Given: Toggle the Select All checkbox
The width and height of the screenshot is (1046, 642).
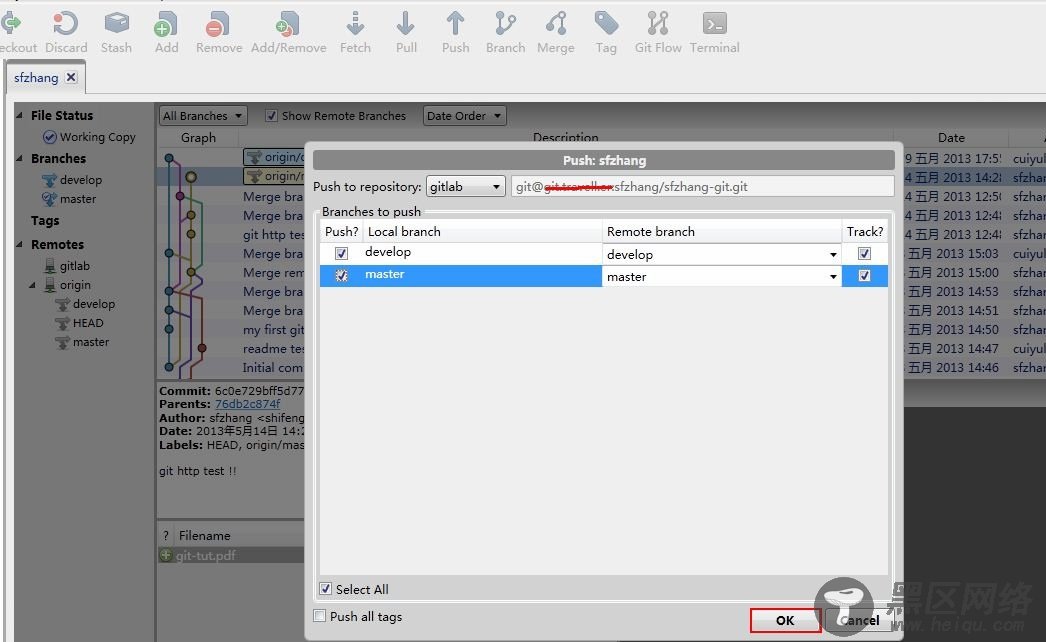Looking at the screenshot, I should (326, 589).
